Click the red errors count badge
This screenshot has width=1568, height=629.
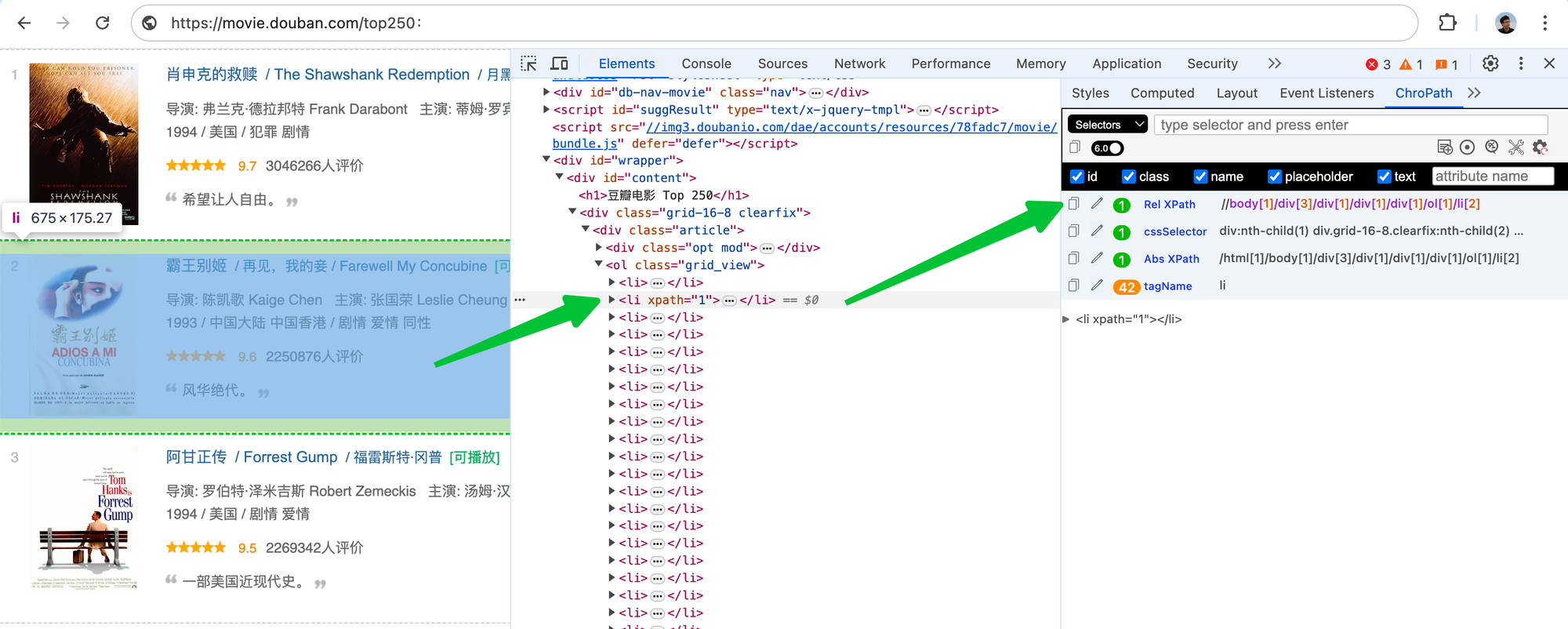click(x=1378, y=64)
